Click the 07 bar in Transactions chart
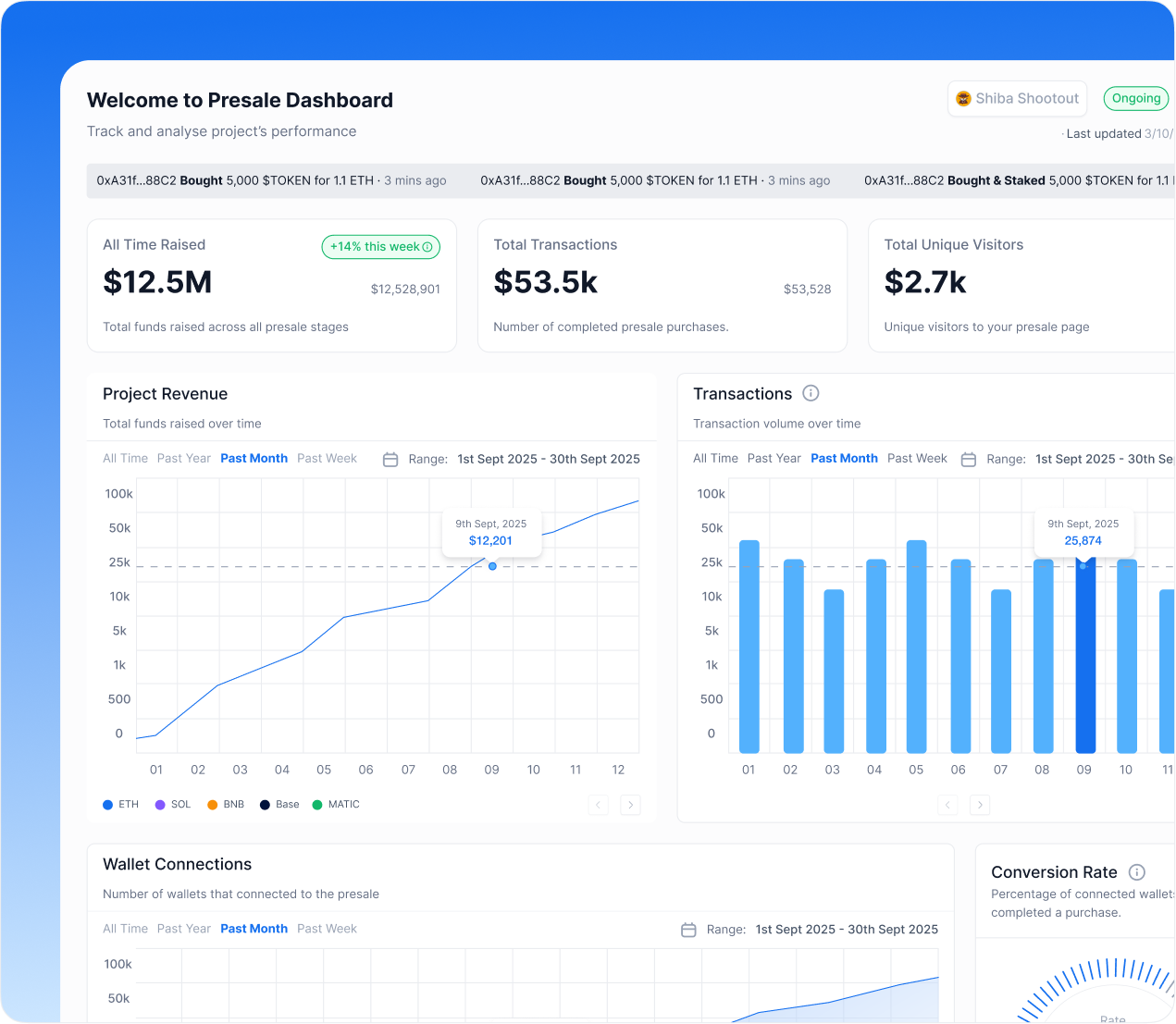Screen dimensions: 1176x1024 pyautogui.click(x=1001, y=672)
